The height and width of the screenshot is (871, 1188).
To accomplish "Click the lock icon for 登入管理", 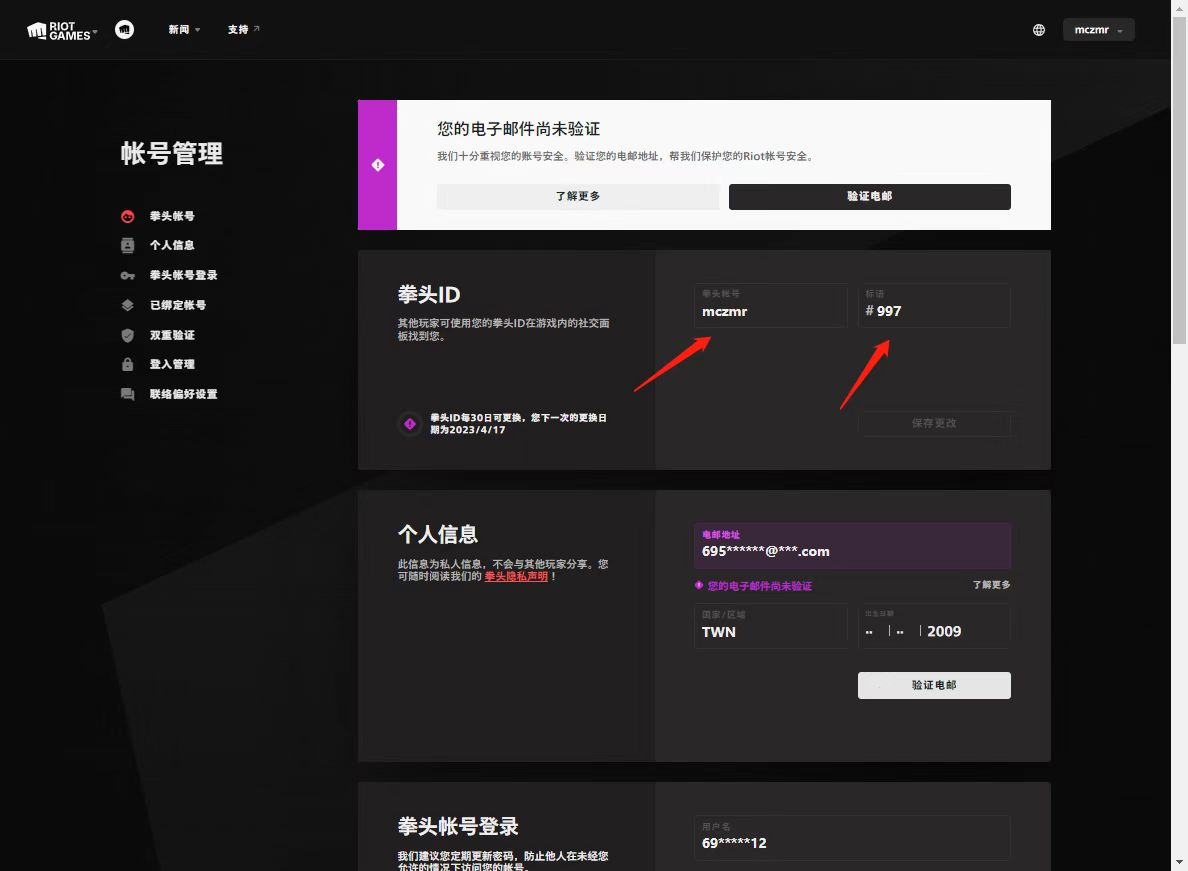I will coord(127,364).
